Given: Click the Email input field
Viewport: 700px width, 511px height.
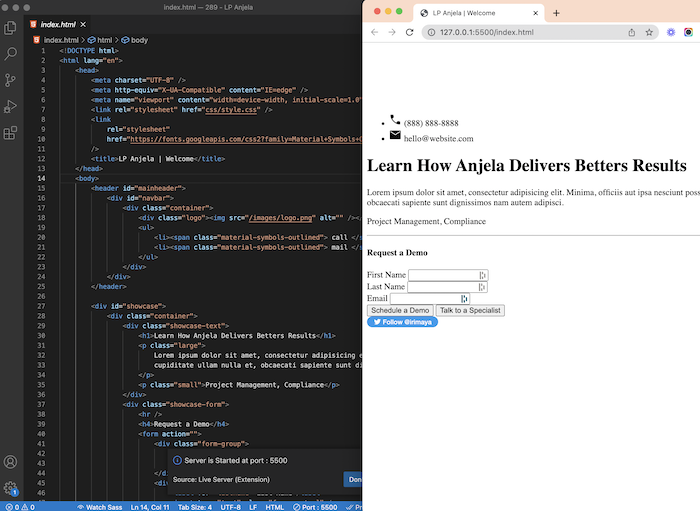Looking at the screenshot, I should click(x=430, y=299).
